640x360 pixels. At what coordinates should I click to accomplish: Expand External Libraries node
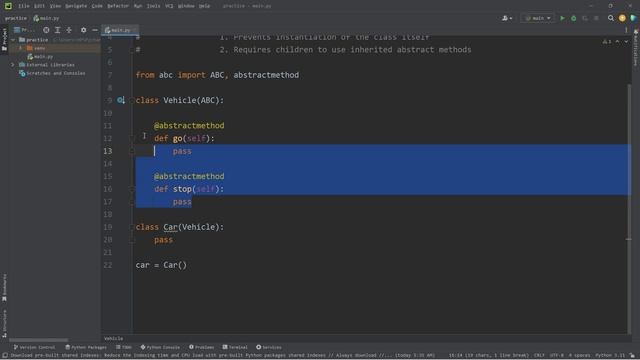(13, 64)
